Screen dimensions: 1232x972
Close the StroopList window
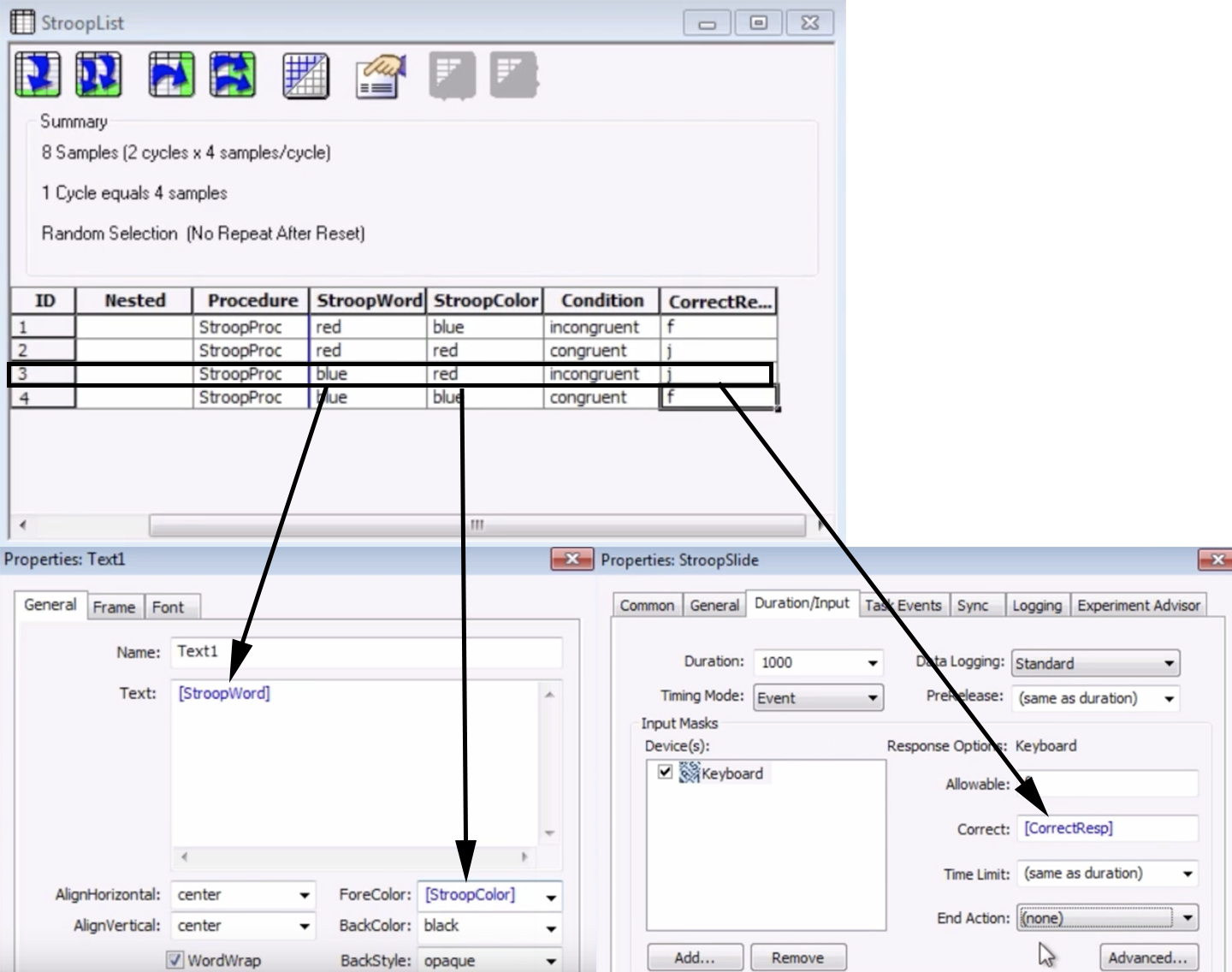[809, 23]
